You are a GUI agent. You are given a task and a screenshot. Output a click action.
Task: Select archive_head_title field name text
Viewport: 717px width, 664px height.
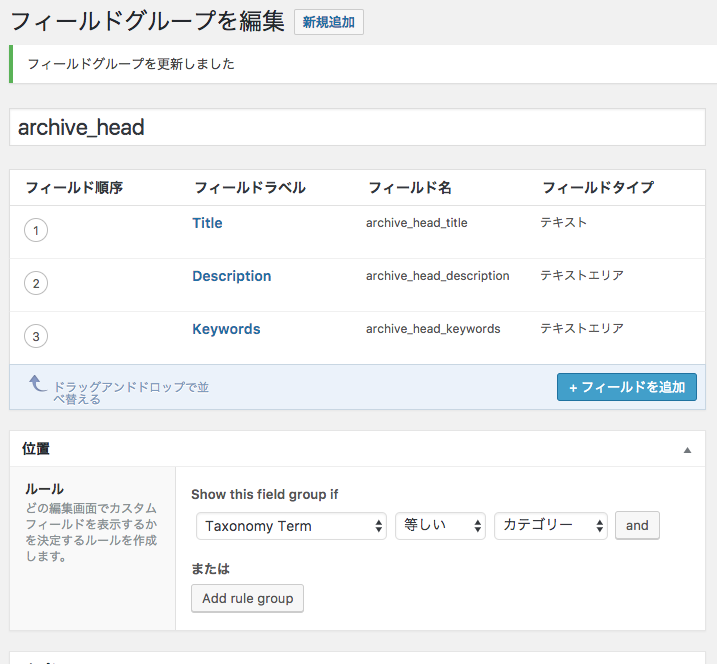coord(417,223)
